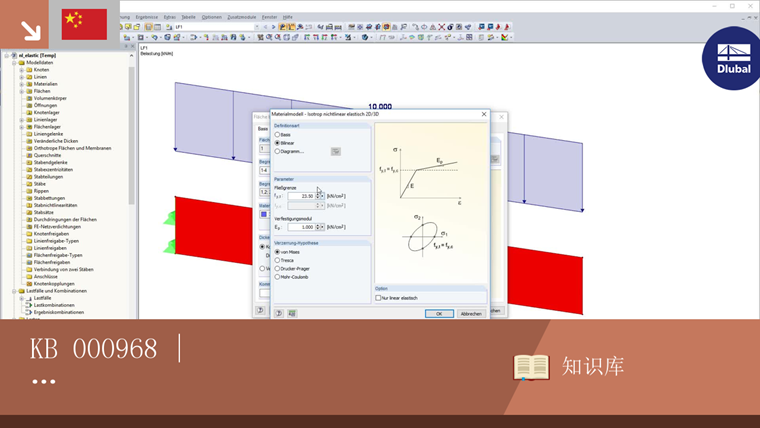Viewport: 760px width, 428px height.
Task: Choose Drucker-Prager yield hypothesis
Action: [277, 269]
